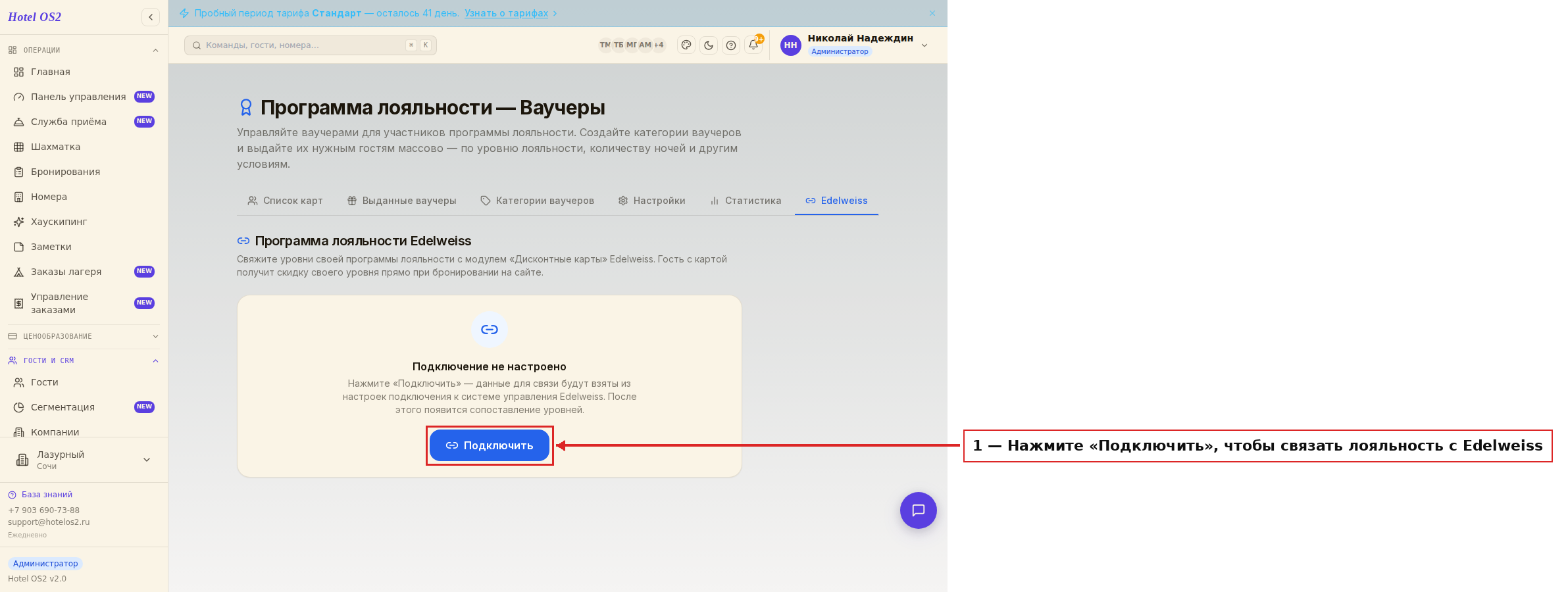Click the search field magnifier icon

197,45
